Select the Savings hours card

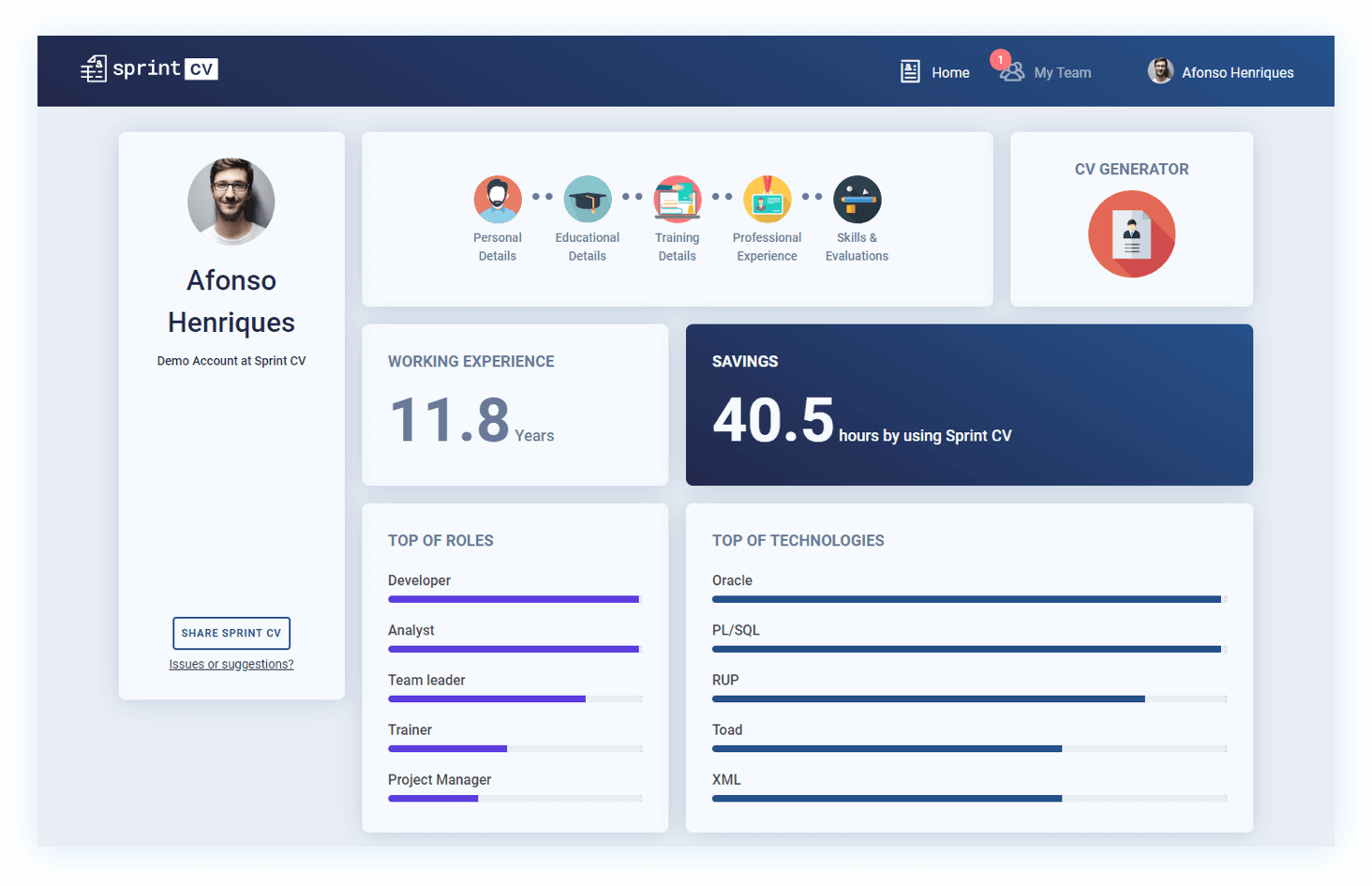[969, 405]
